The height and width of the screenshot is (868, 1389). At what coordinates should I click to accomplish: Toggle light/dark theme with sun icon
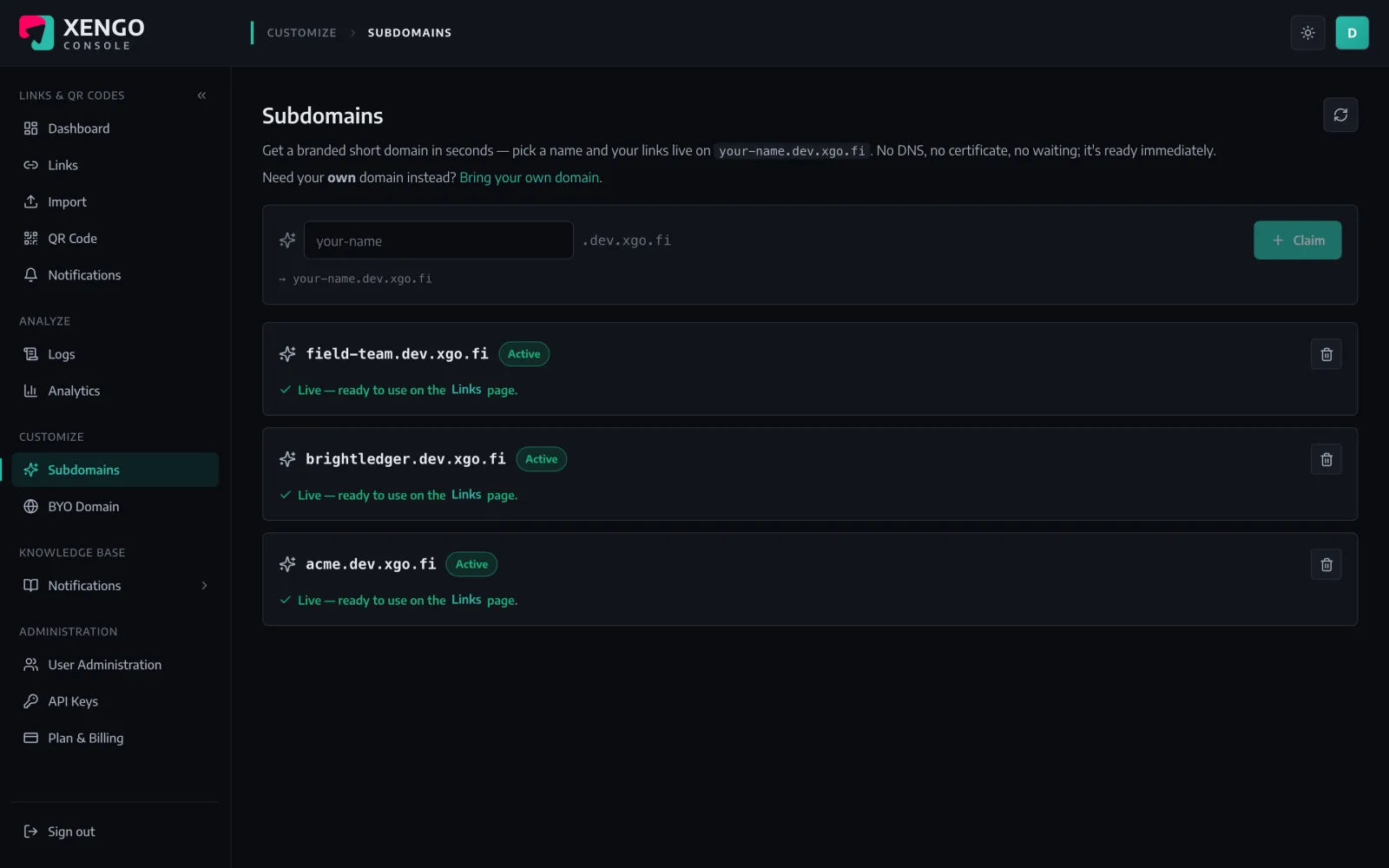pyautogui.click(x=1307, y=33)
